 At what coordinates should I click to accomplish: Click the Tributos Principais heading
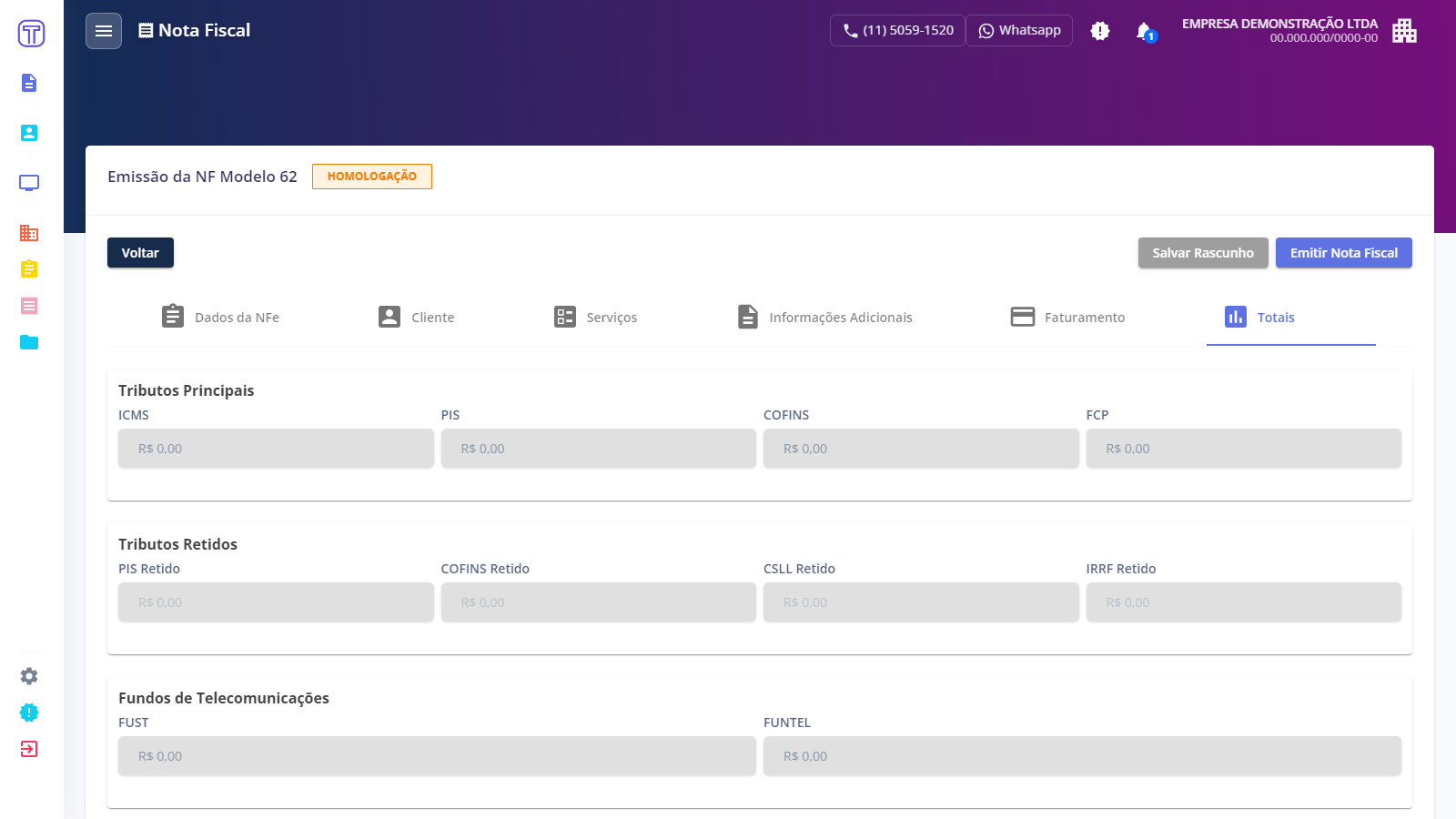(x=187, y=390)
